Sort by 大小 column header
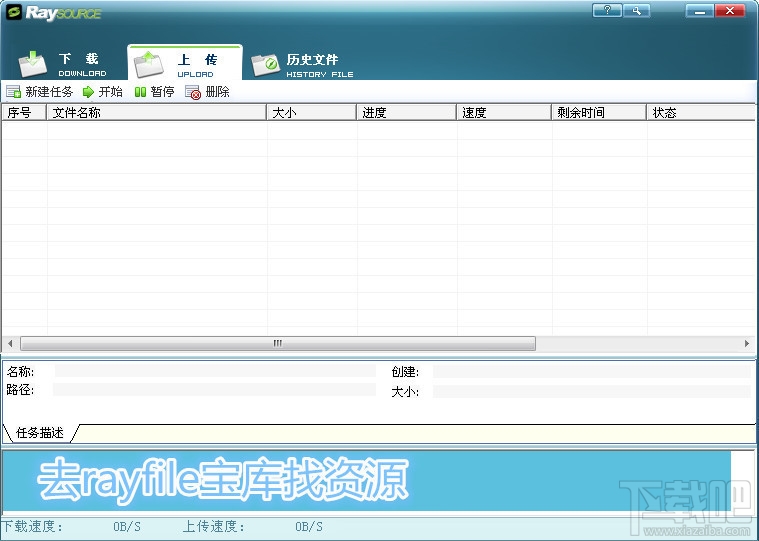The width and height of the screenshot is (759, 541). [x=312, y=112]
